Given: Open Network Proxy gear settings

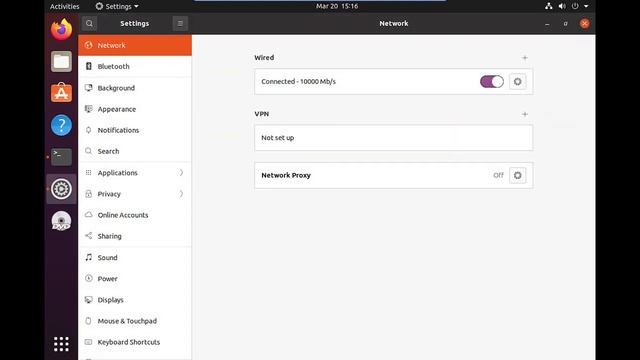Looking at the screenshot, I should click(518, 175).
